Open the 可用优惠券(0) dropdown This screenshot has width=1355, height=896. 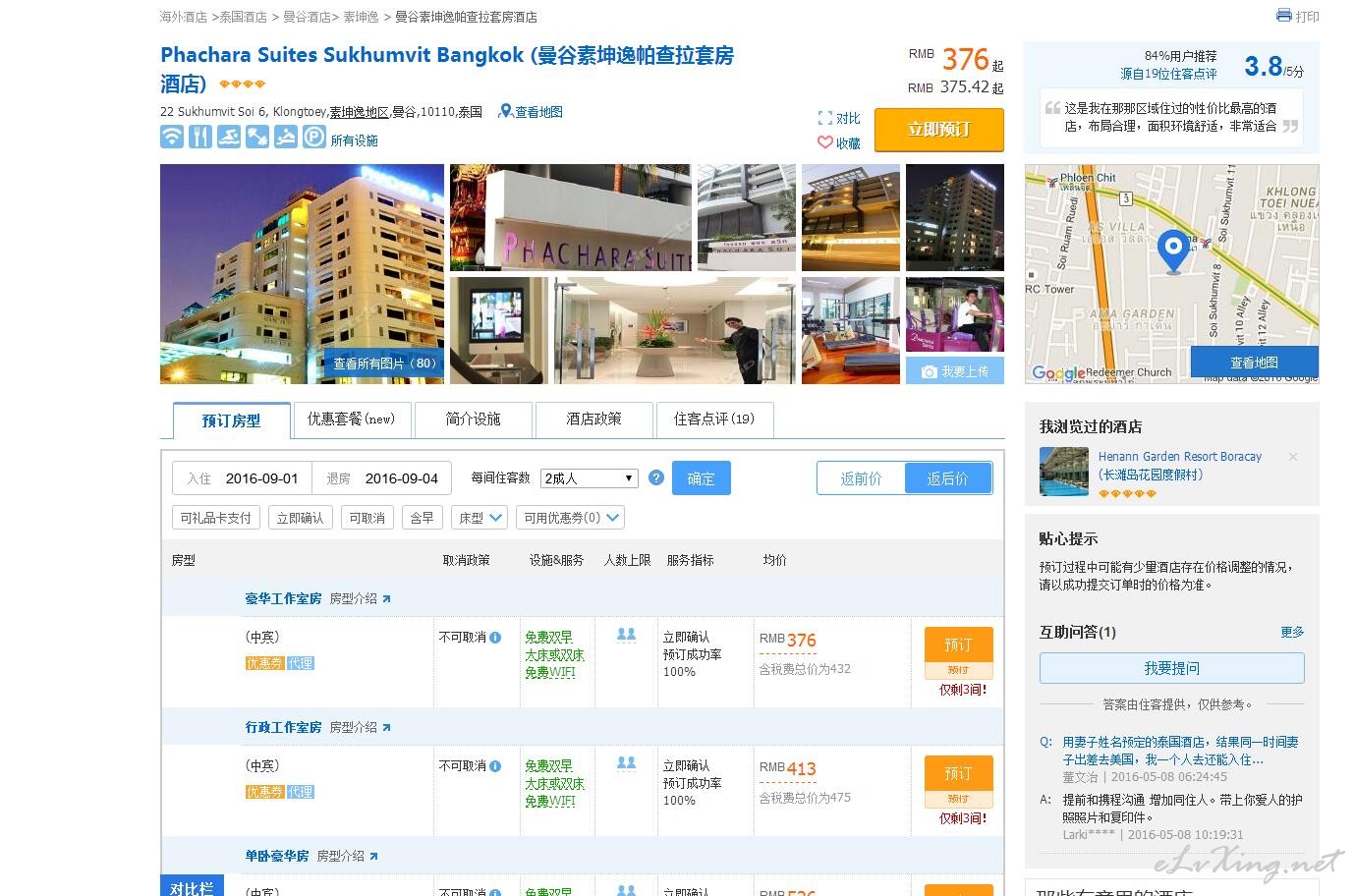coord(571,518)
